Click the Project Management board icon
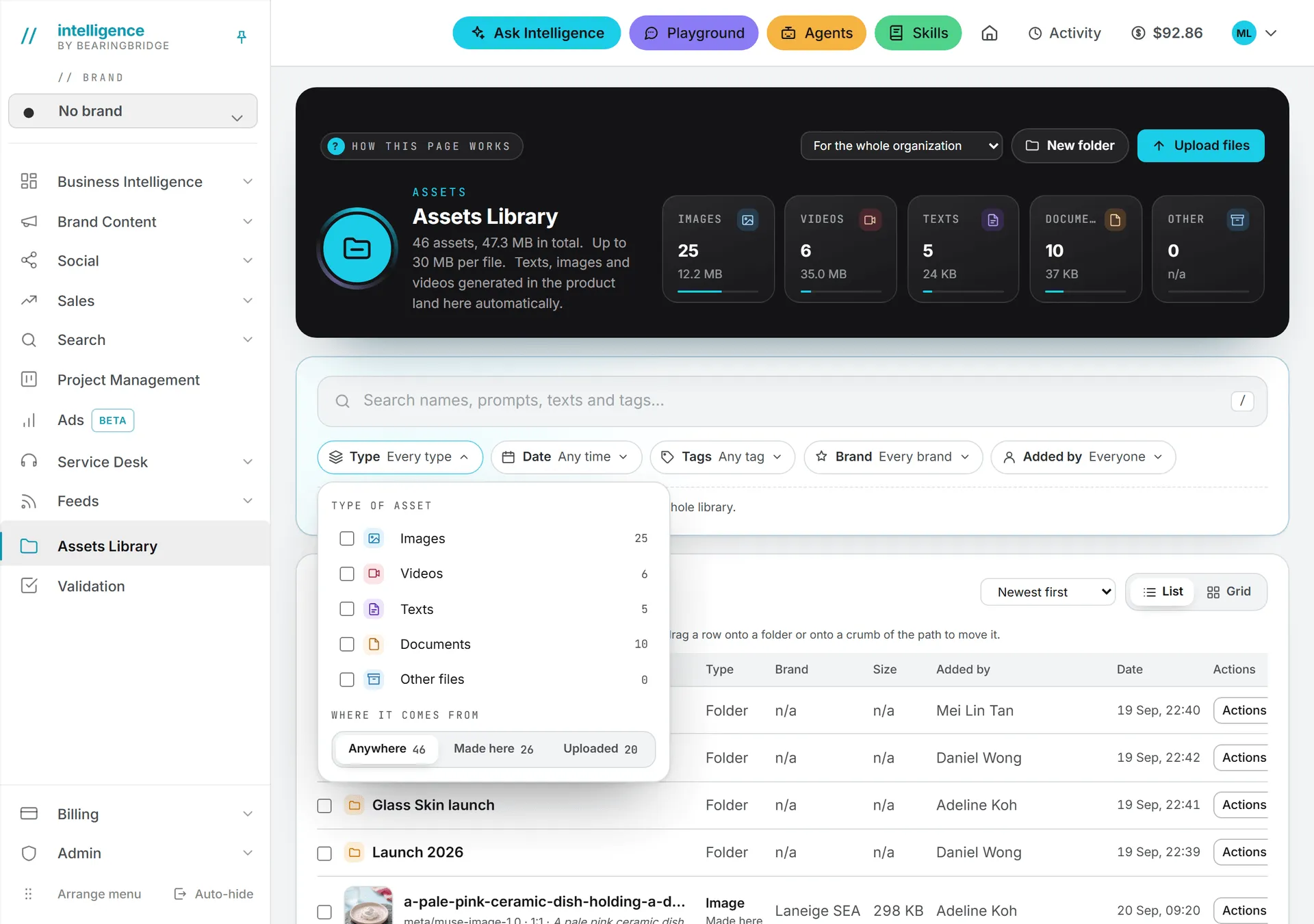This screenshot has width=1314, height=924. 29,379
